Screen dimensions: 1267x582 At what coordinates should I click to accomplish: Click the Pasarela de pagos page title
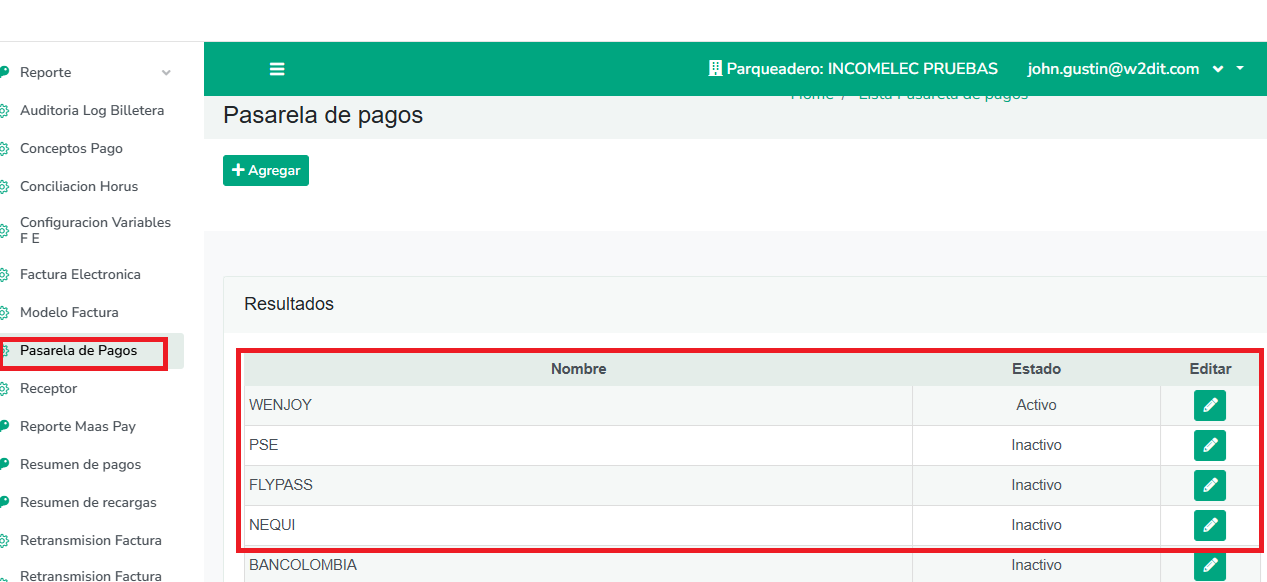pos(323,116)
